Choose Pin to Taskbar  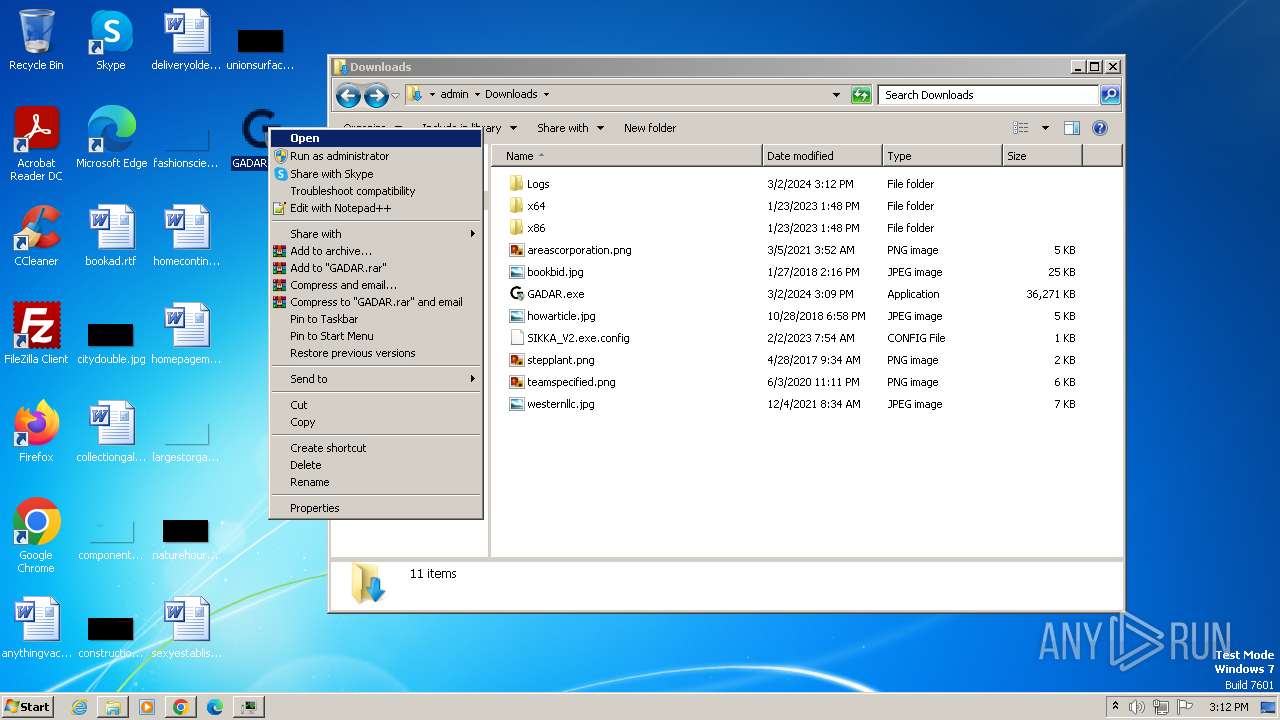coord(376,319)
